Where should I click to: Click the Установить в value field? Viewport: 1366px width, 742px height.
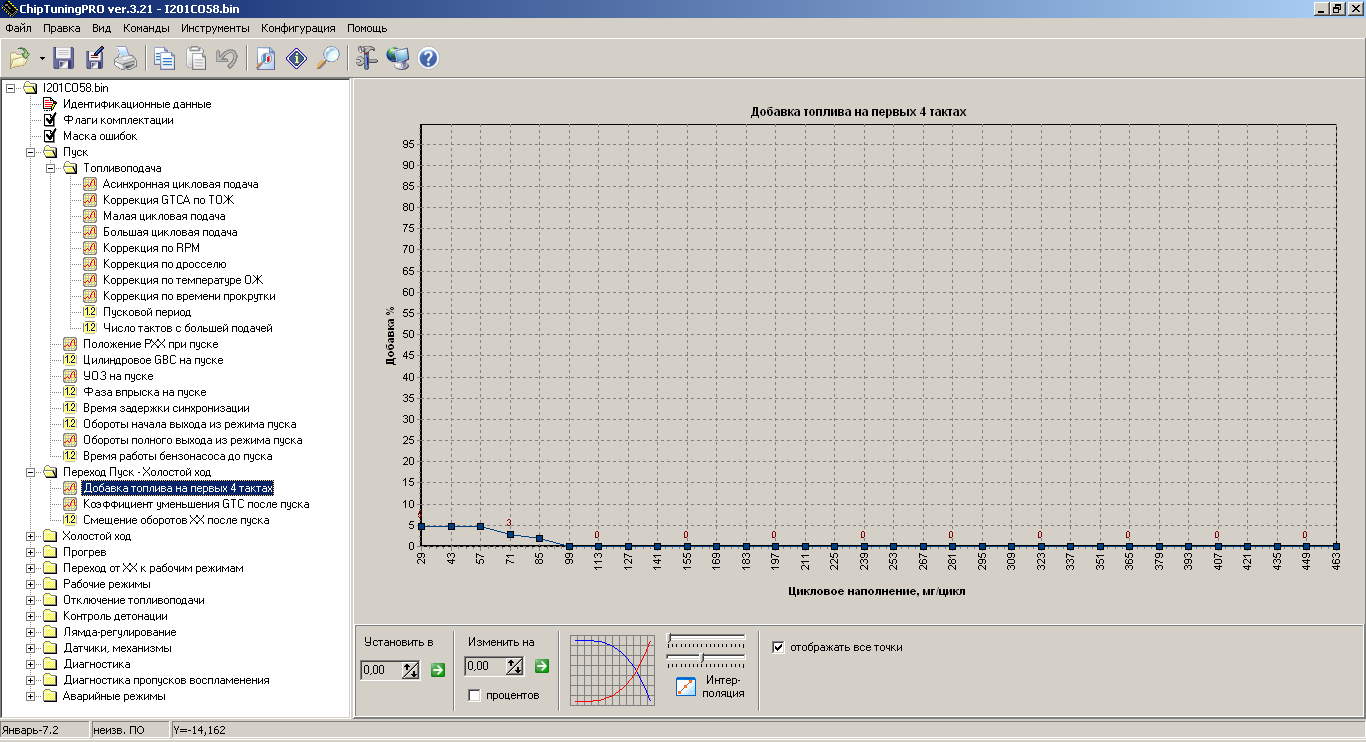coord(382,670)
